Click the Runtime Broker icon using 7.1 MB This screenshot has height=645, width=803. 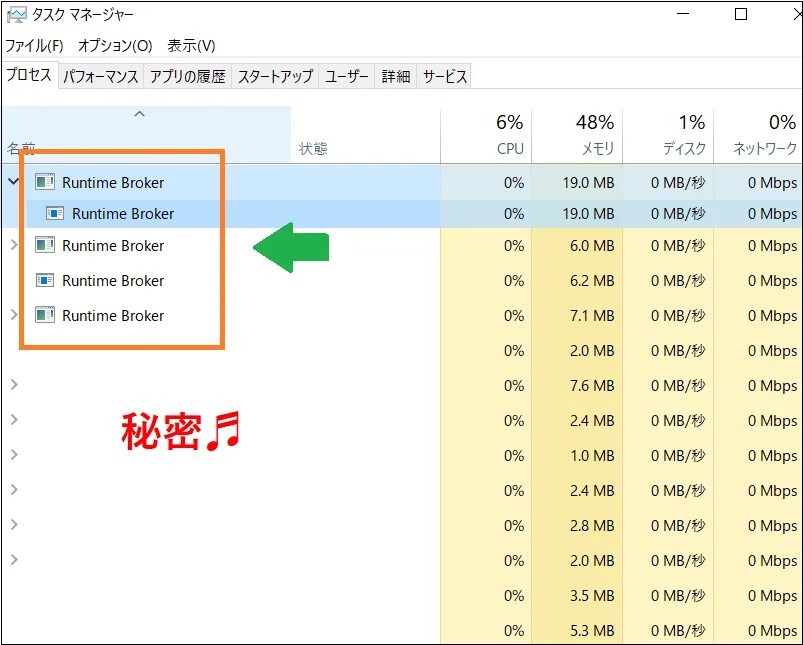click(x=45, y=315)
